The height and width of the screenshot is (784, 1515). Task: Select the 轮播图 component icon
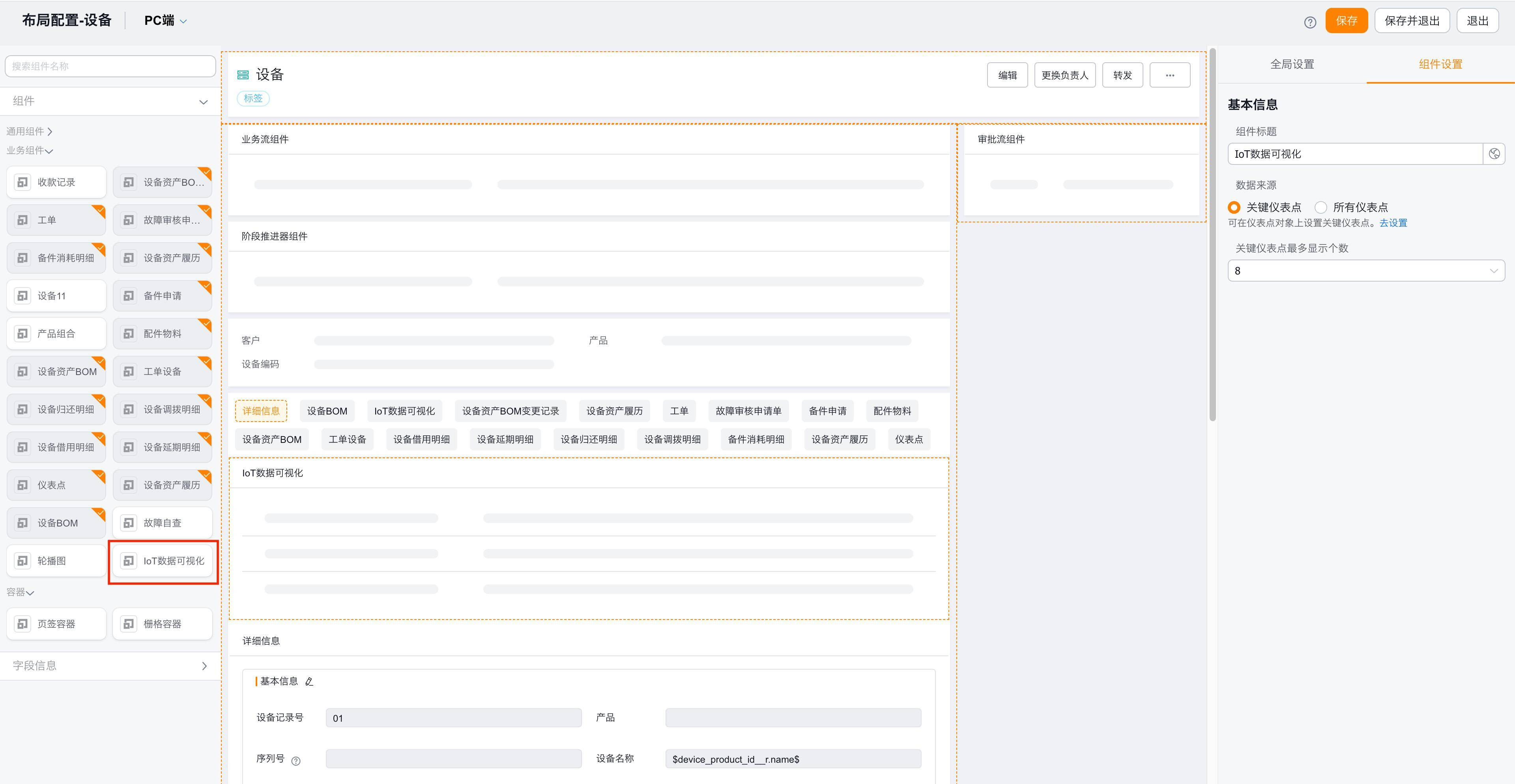(x=23, y=561)
